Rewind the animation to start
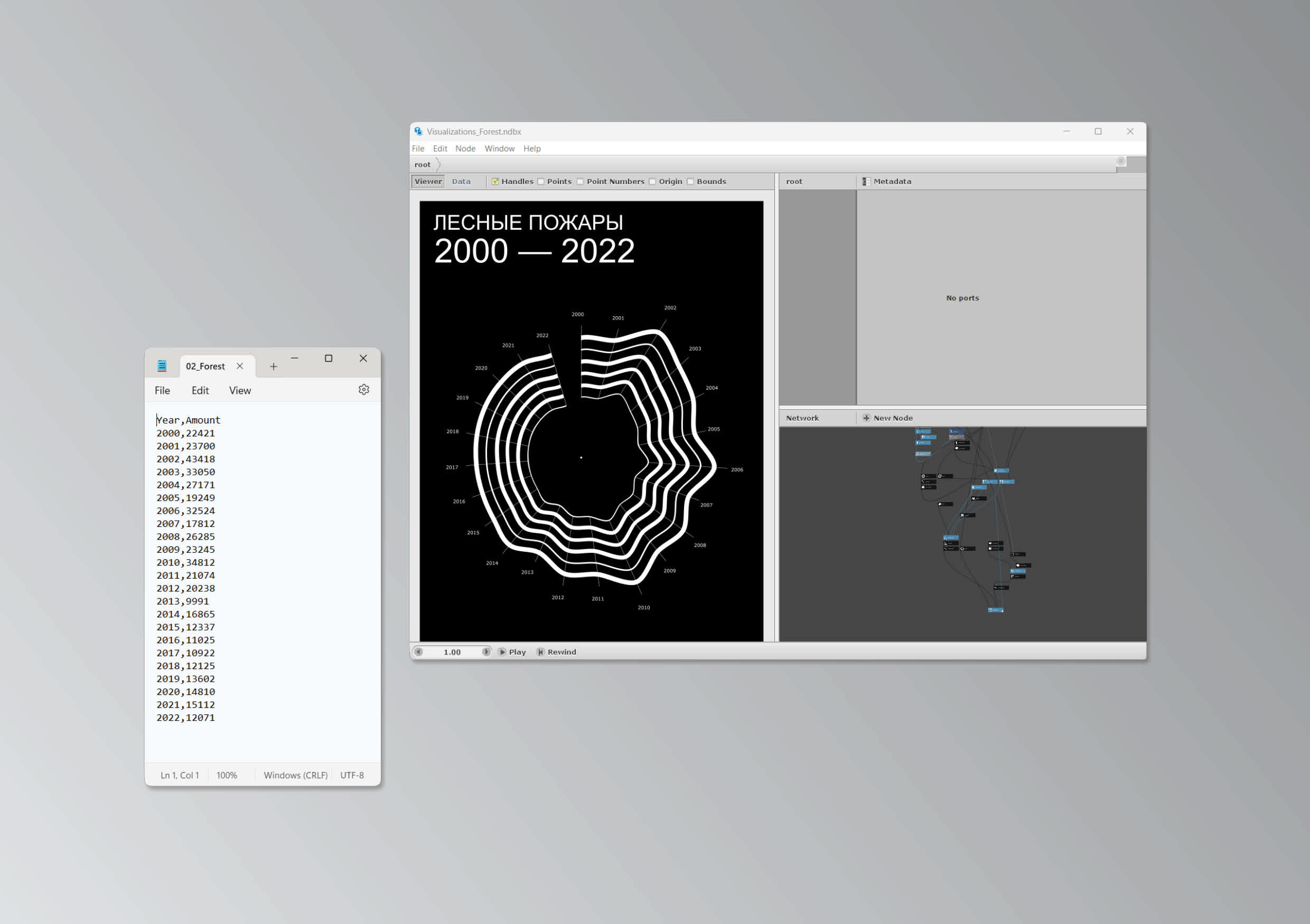The width and height of the screenshot is (1310, 924). point(556,652)
